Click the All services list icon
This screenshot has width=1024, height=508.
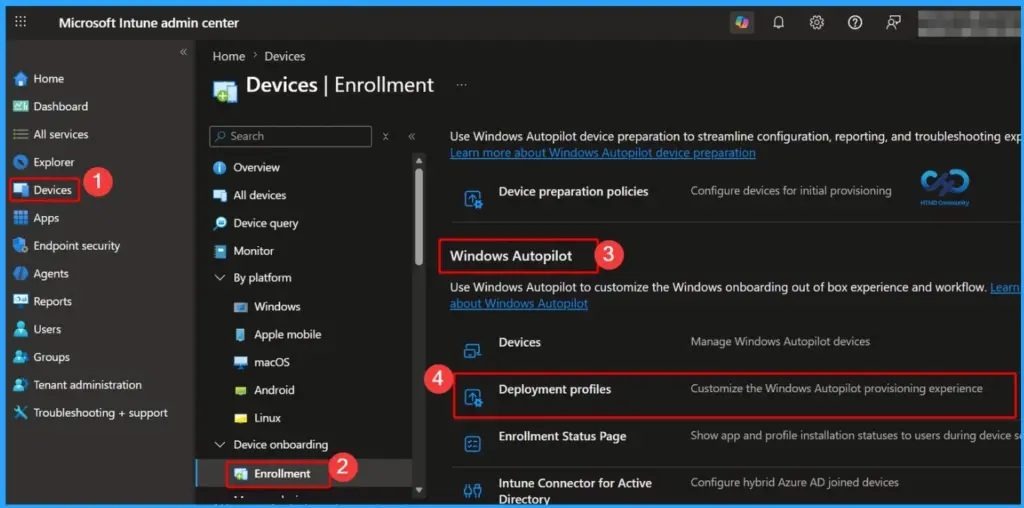click(21, 134)
